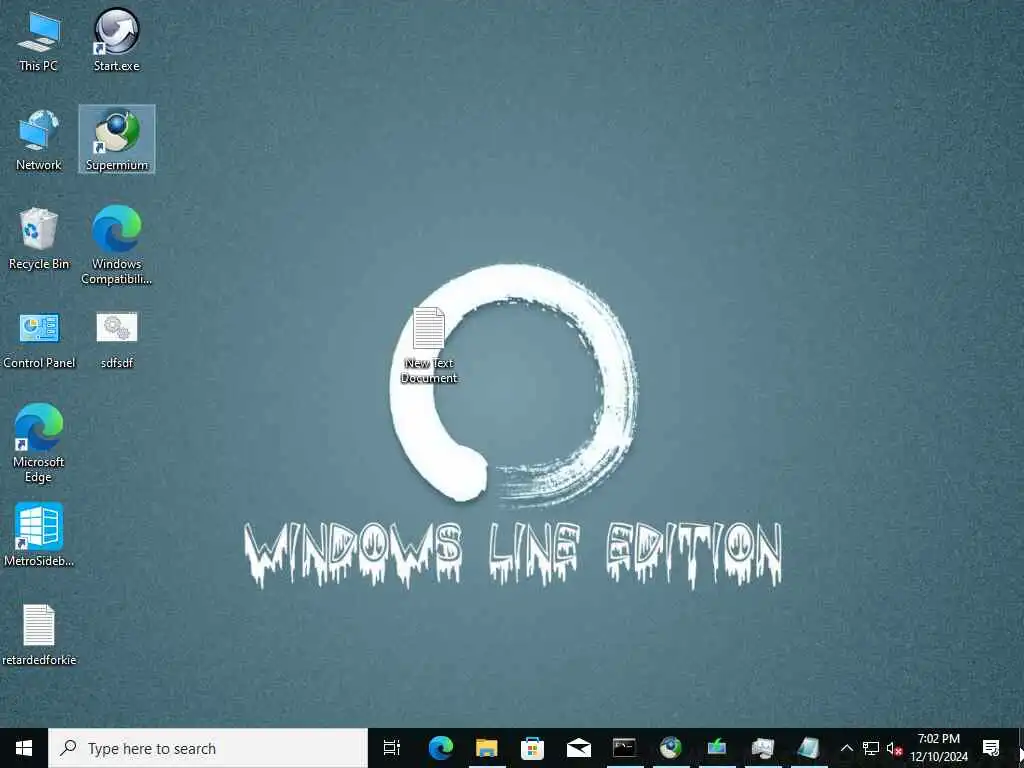The height and width of the screenshot is (768, 1024).
Task: Open the network status tray icon
Action: tap(871, 748)
